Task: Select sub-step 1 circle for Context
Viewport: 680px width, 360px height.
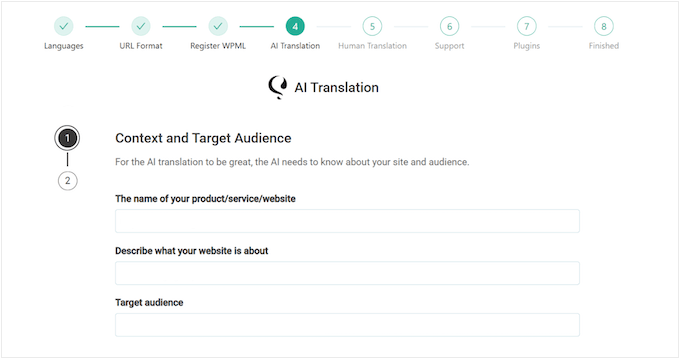Action: [x=67, y=138]
